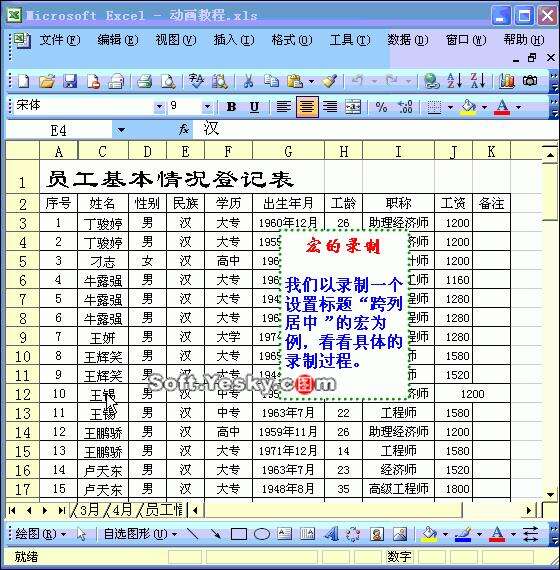
Task: Expand the font name dropdown
Action: tap(159, 107)
